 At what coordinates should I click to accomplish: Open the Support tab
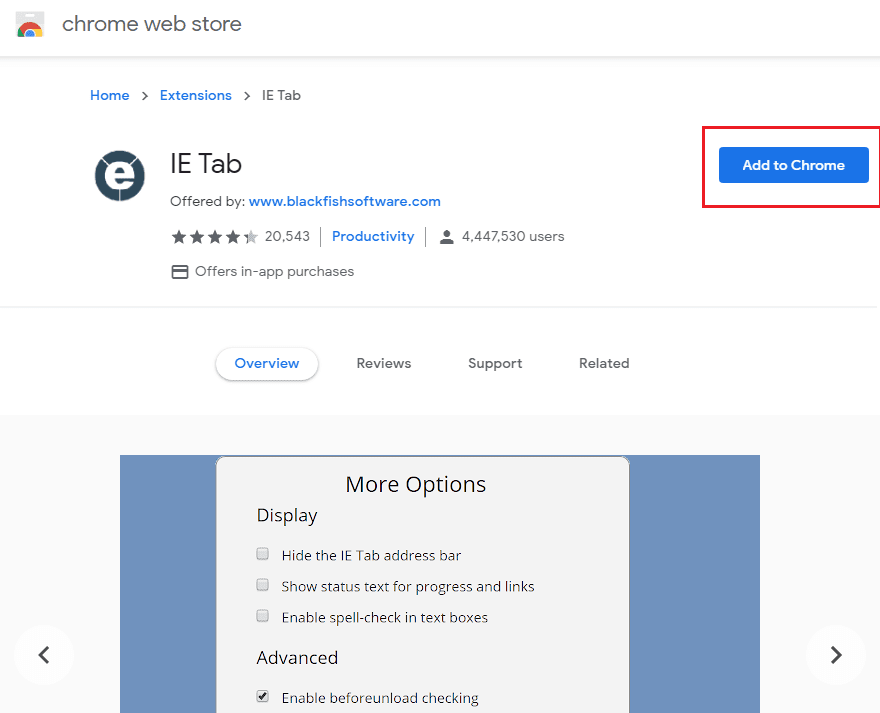(494, 363)
